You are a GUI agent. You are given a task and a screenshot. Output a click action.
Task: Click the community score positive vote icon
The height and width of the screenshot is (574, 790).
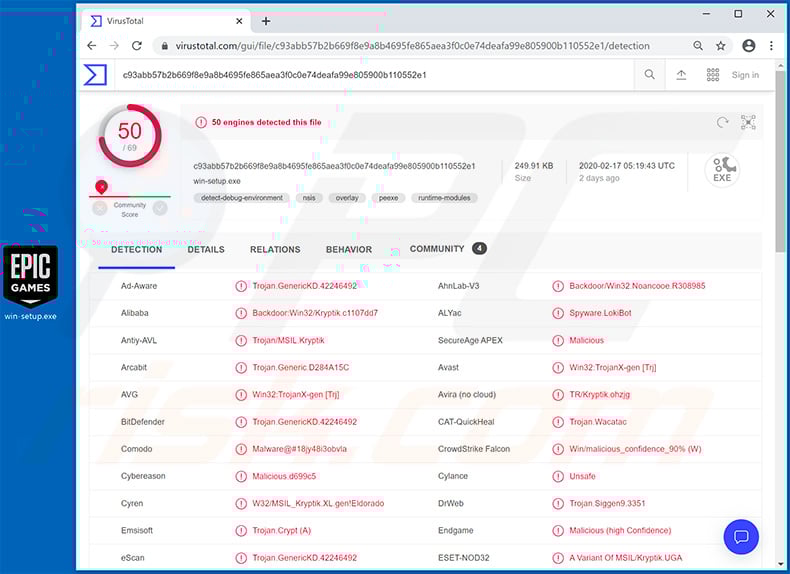tap(160, 208)
